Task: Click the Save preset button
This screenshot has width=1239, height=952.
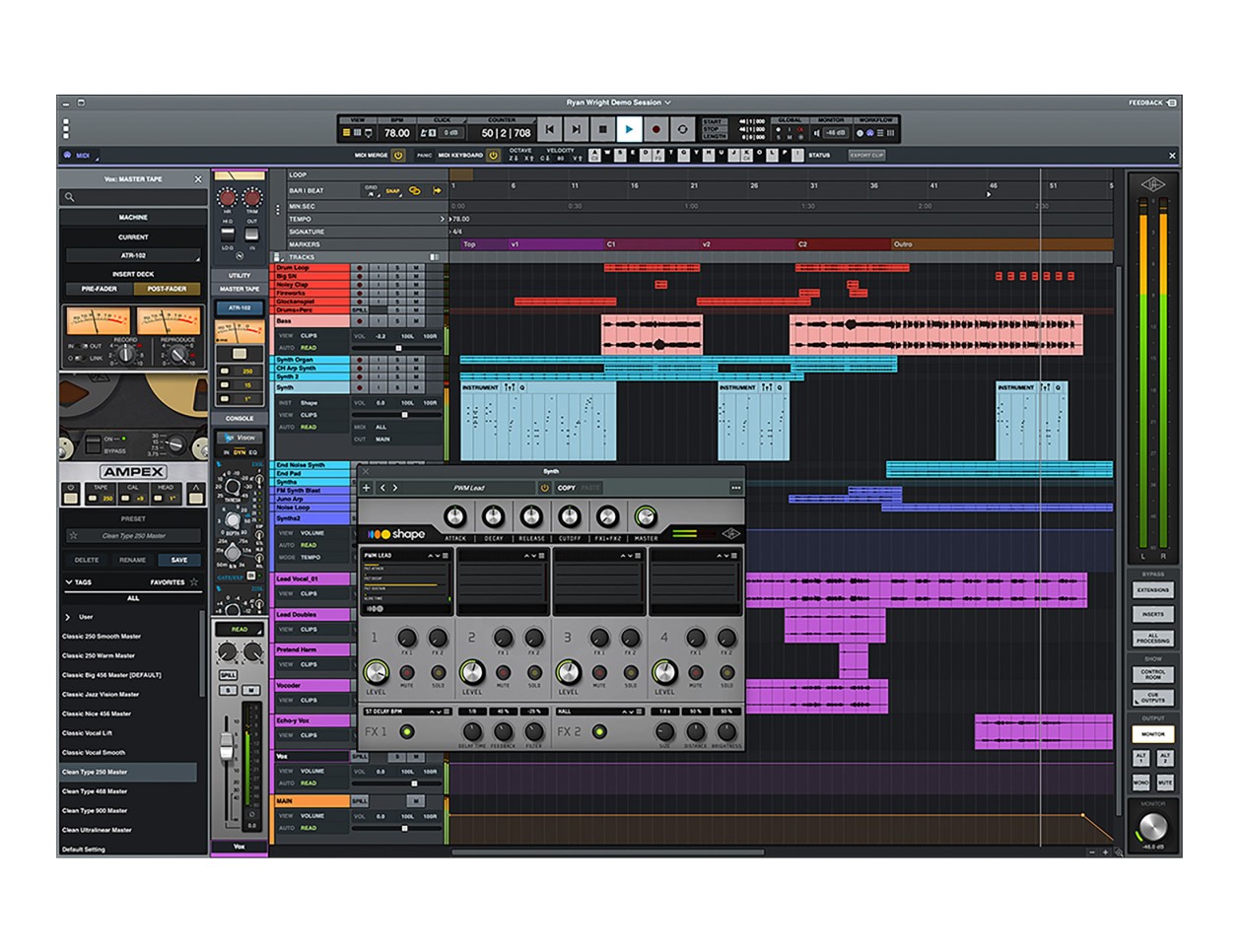Action: point(178,560)
